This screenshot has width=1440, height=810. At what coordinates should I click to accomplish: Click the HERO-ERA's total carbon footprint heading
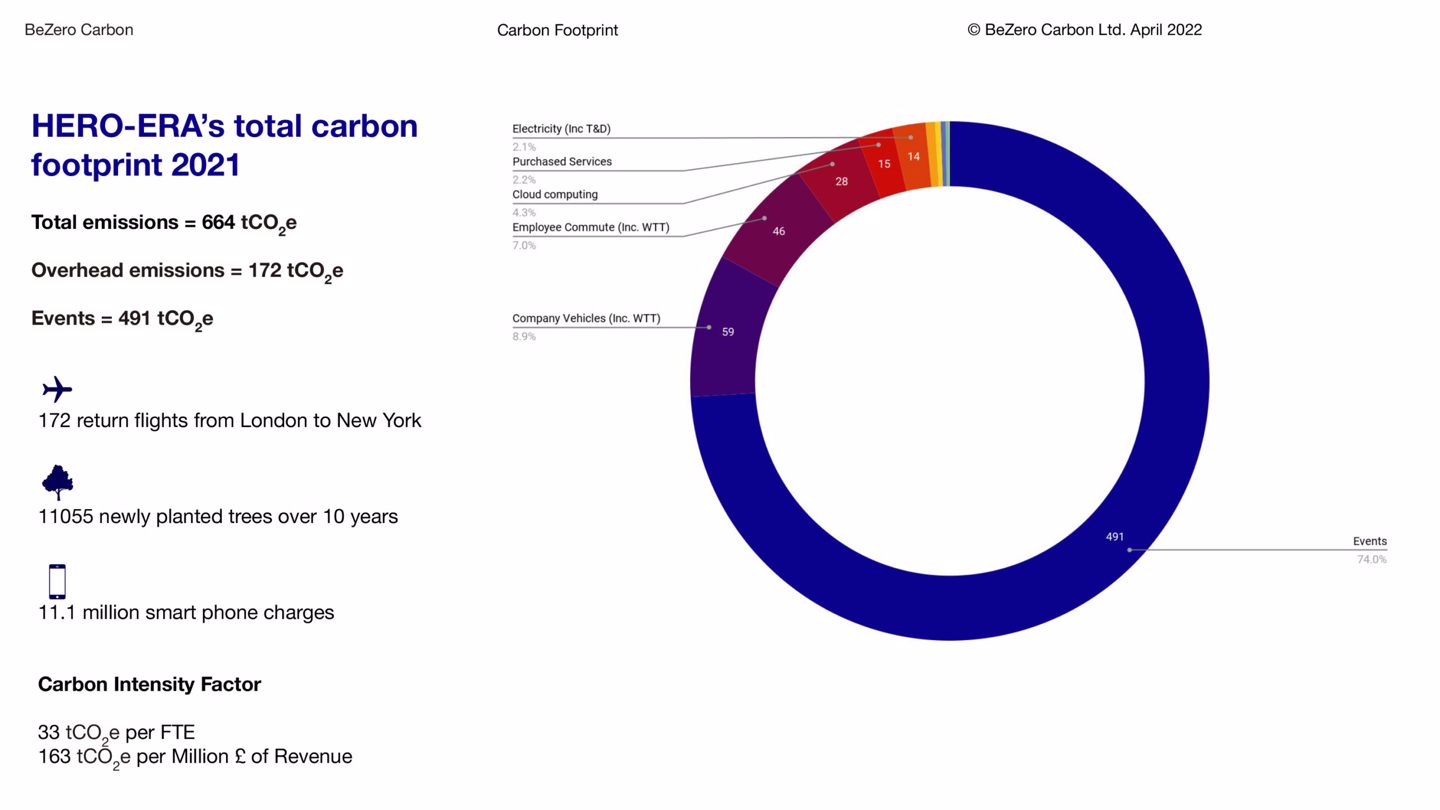[224, 145]
